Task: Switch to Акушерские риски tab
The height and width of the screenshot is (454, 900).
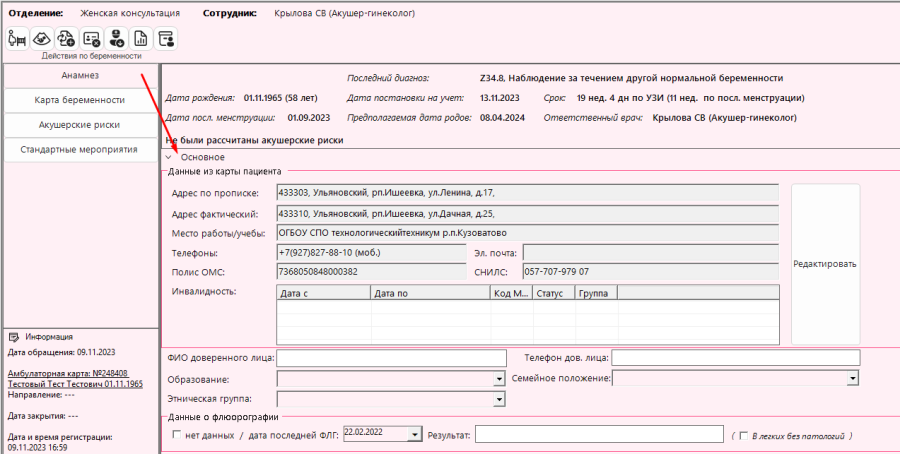Action: 80,125
